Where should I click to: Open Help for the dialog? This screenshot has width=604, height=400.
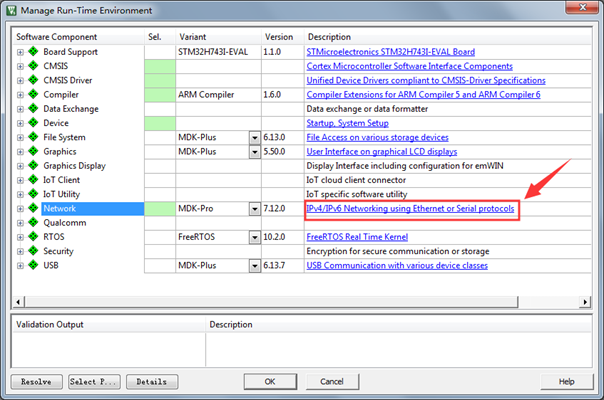pos(567,382)
